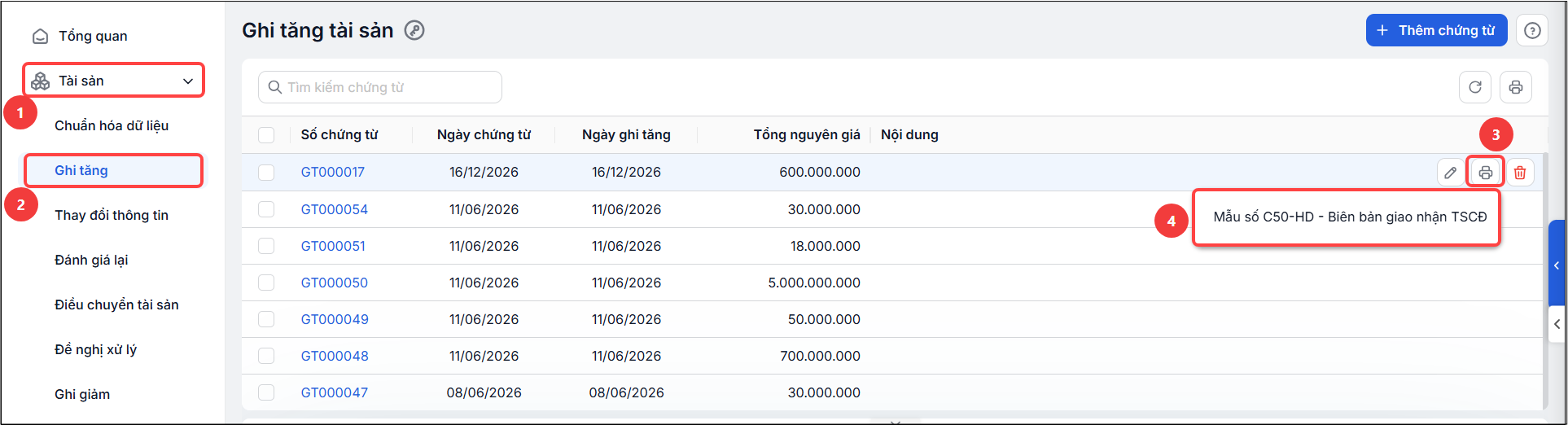This screenshot has height=425, width=1568.
Task: Click the 600.000.000 value cell
Action: (820, 173)
